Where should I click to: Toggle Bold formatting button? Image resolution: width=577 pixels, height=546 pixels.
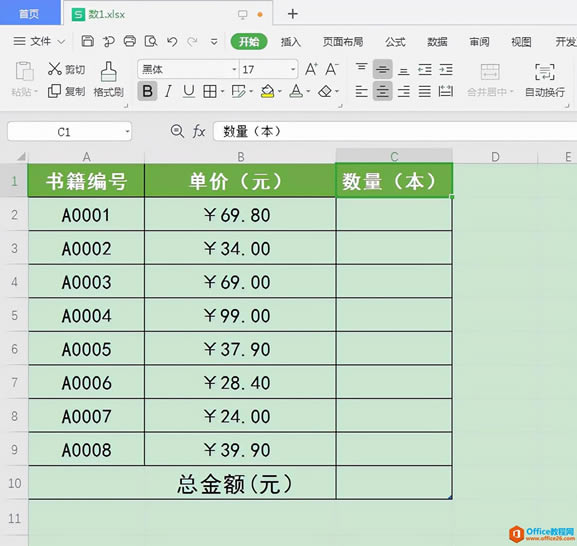[147, 91]
